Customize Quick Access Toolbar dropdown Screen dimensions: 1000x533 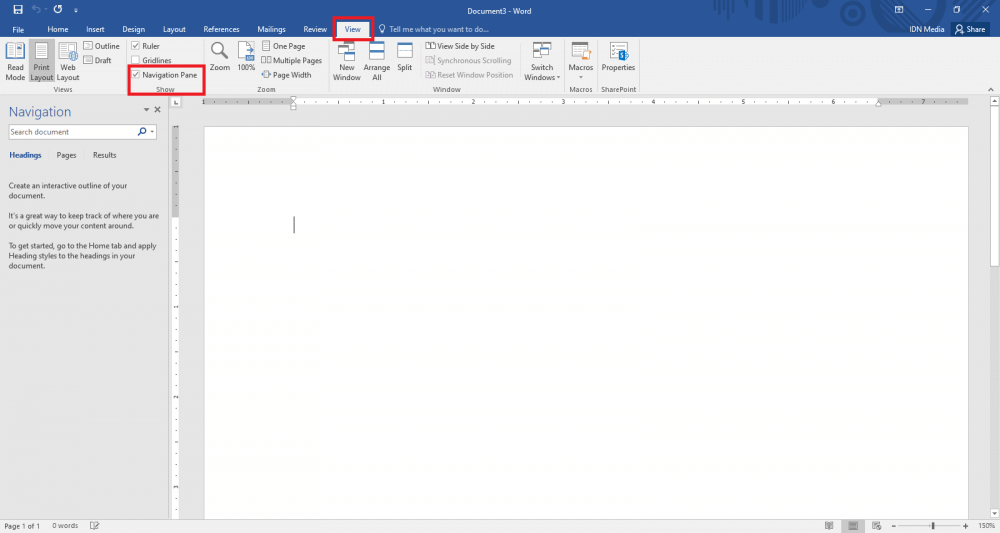pos(75,10)
